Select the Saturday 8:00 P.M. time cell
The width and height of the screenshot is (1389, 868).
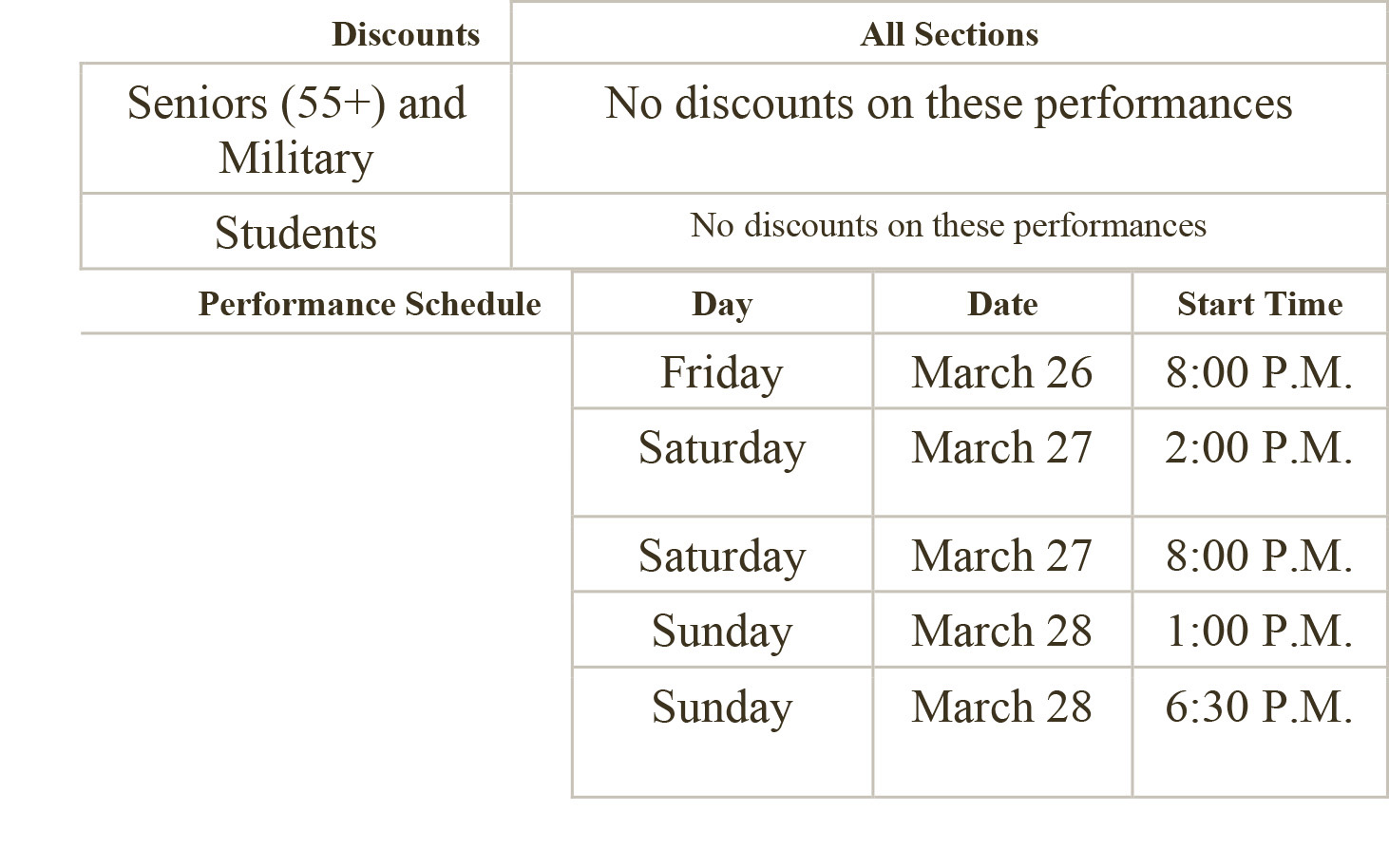click(1260, 556)
